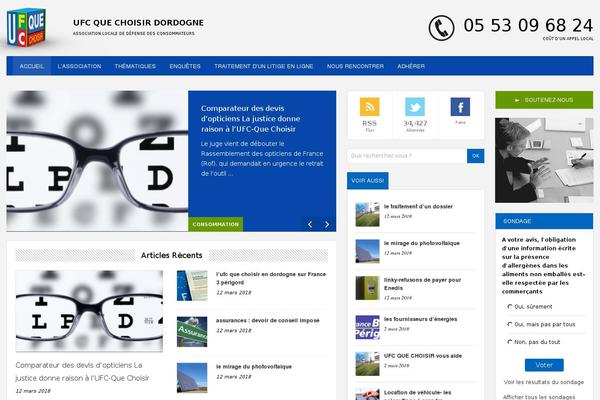
Task: Click the telephone icon in header
Action: tap(441, 28)
